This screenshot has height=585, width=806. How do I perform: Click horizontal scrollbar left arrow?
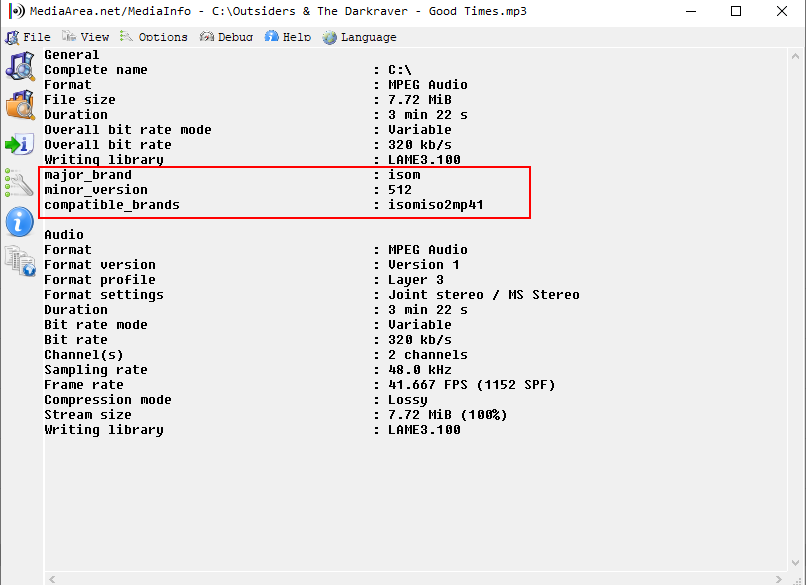[x=52, y=579]
